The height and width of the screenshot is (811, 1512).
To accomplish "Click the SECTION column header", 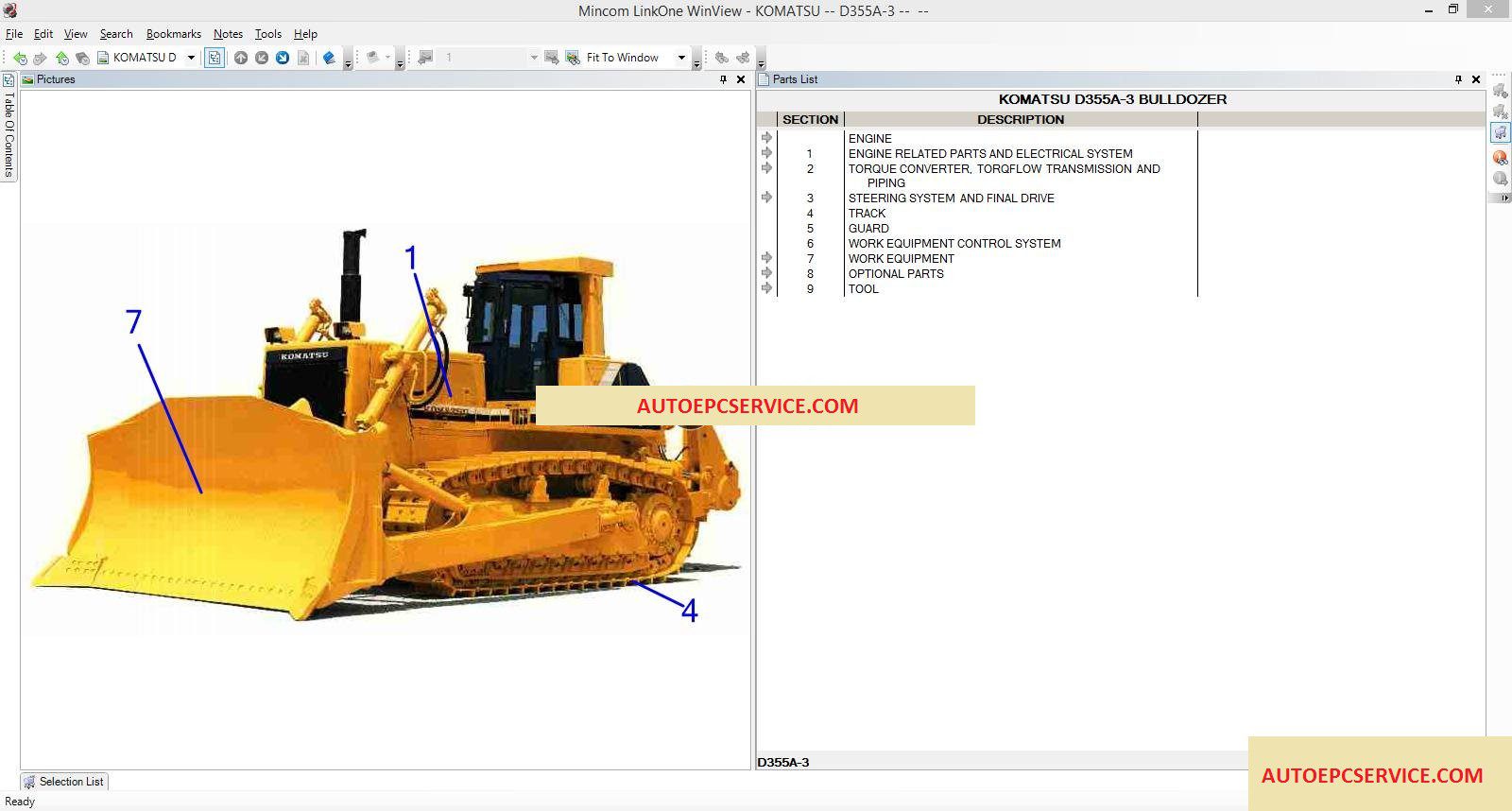I will pyautogui.click(x=810, y=120).
